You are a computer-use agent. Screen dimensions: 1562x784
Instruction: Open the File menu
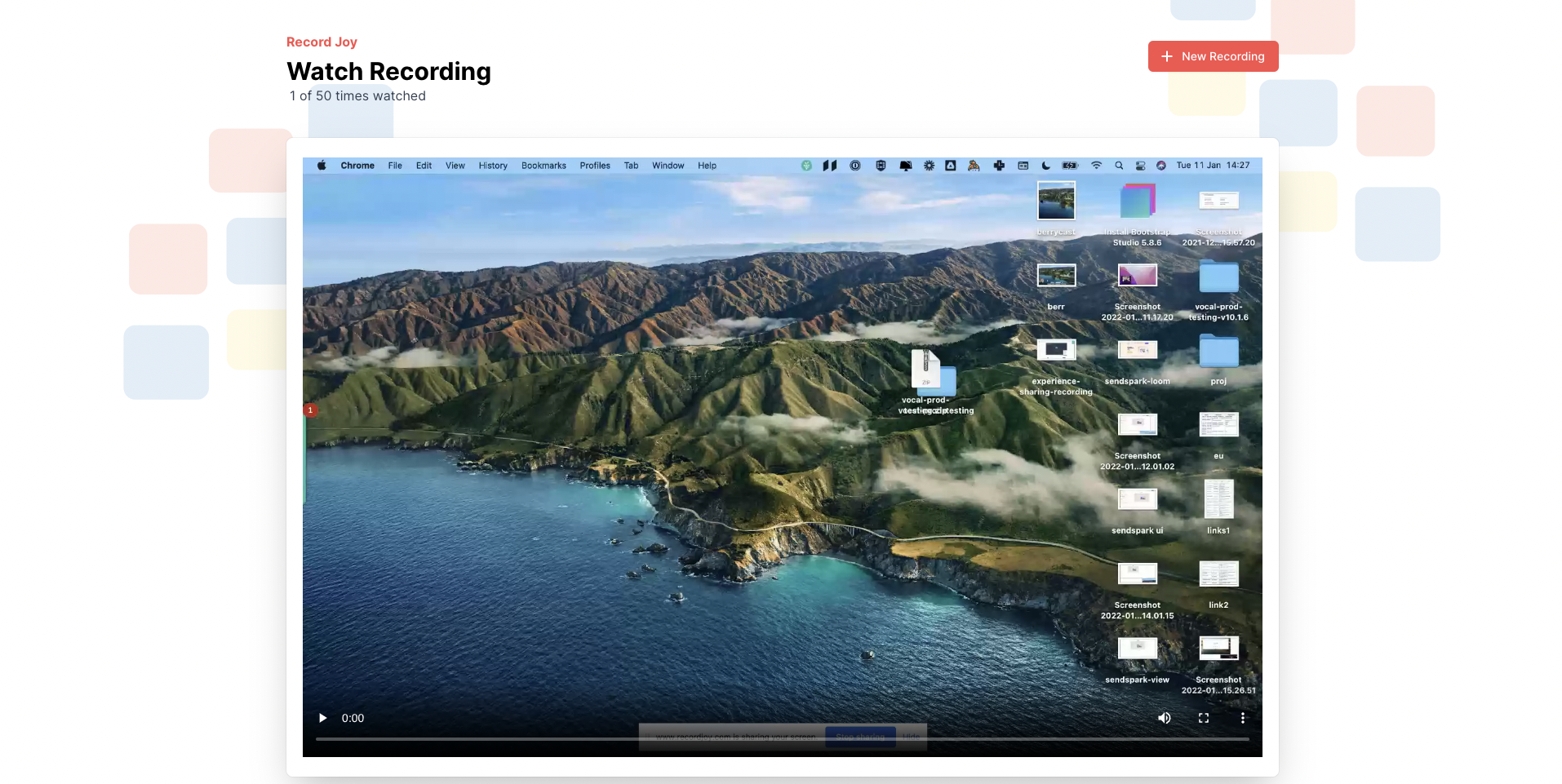395,166
